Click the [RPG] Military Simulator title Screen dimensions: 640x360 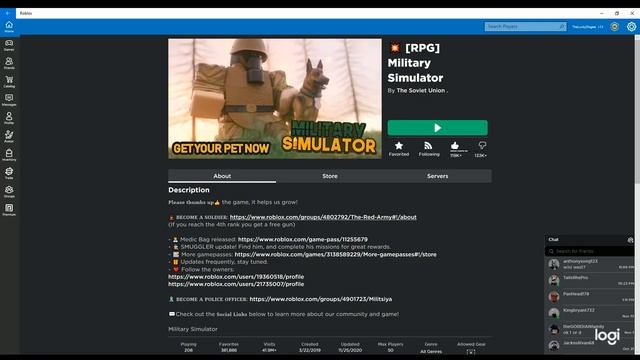click(415, 63)
